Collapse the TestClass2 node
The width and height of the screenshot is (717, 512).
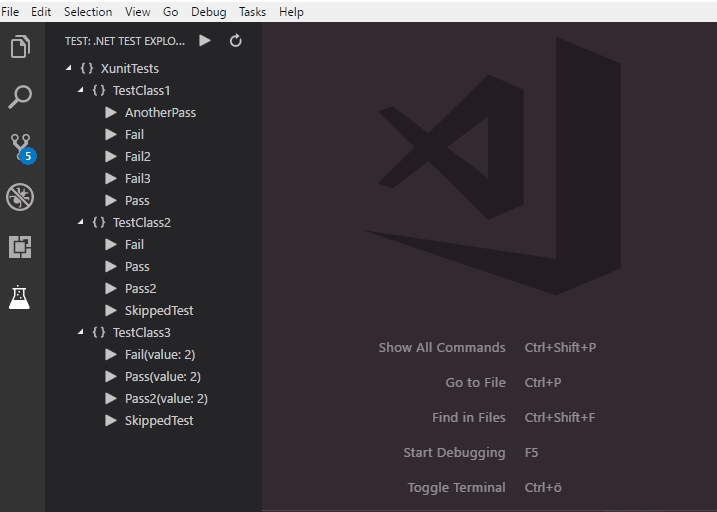[x=81, y=223]
